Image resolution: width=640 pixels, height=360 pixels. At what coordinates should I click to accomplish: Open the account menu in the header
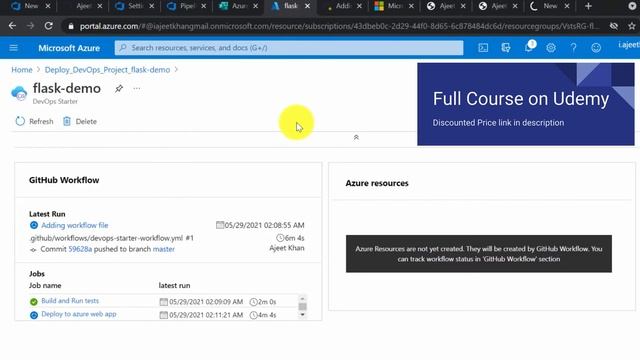coord(629,45)
